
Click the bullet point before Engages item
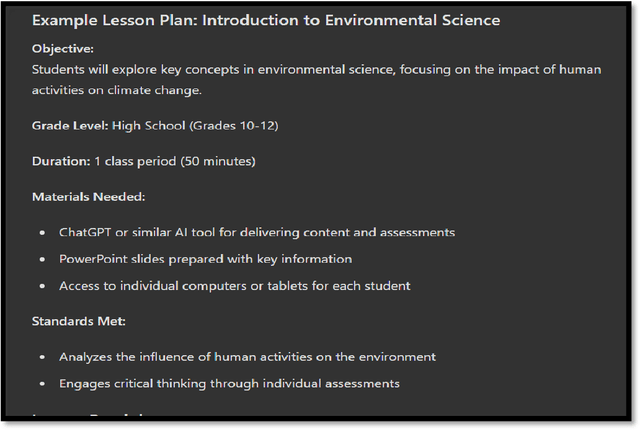point(42,383)
